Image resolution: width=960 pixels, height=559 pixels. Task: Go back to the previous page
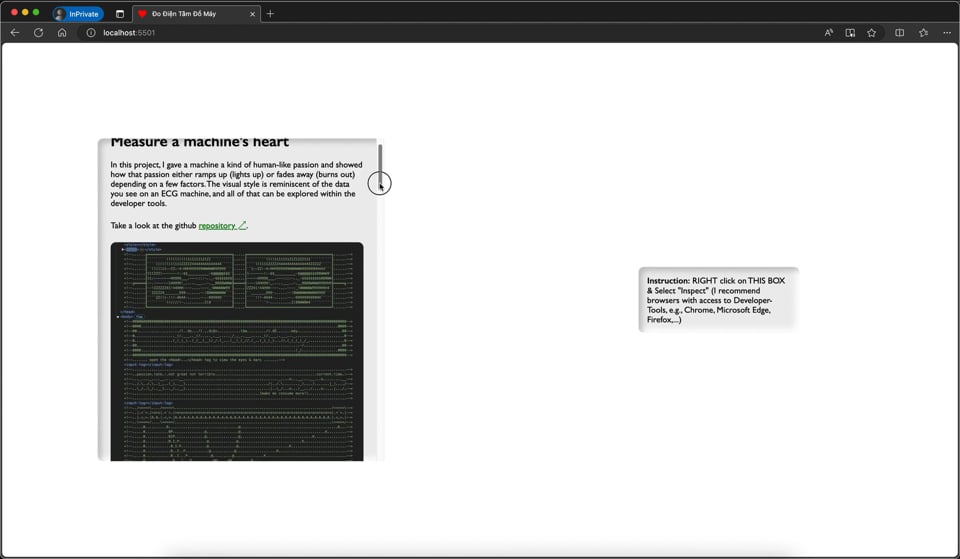(x=15, y=32)
